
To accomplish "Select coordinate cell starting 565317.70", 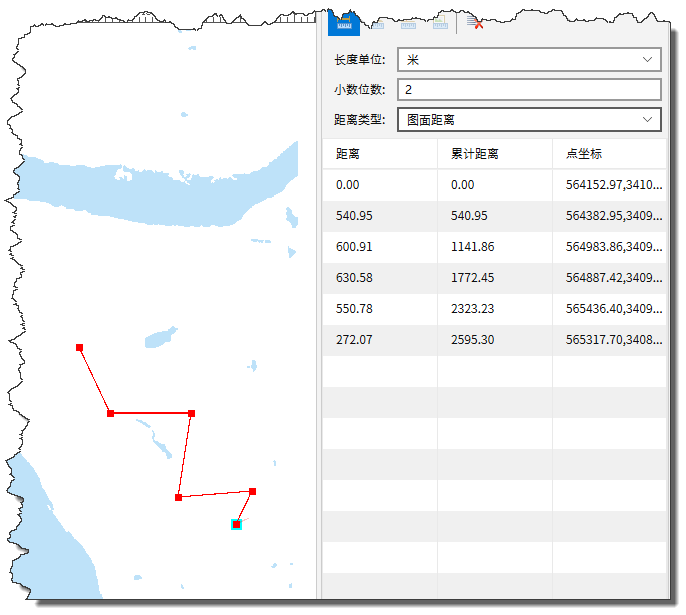I will pyautogui.click(x=609, y=340).
